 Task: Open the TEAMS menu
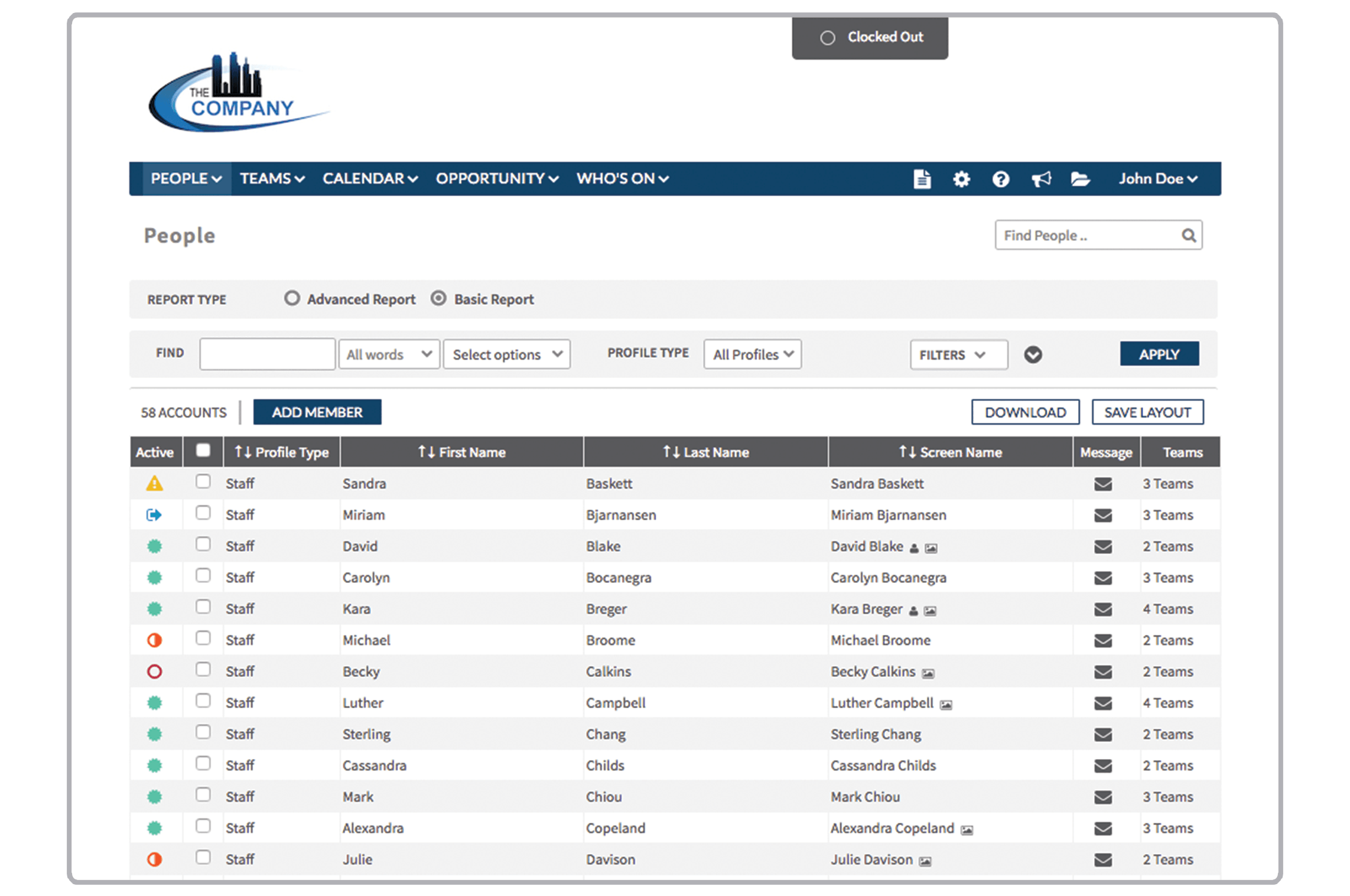[272, 179]
